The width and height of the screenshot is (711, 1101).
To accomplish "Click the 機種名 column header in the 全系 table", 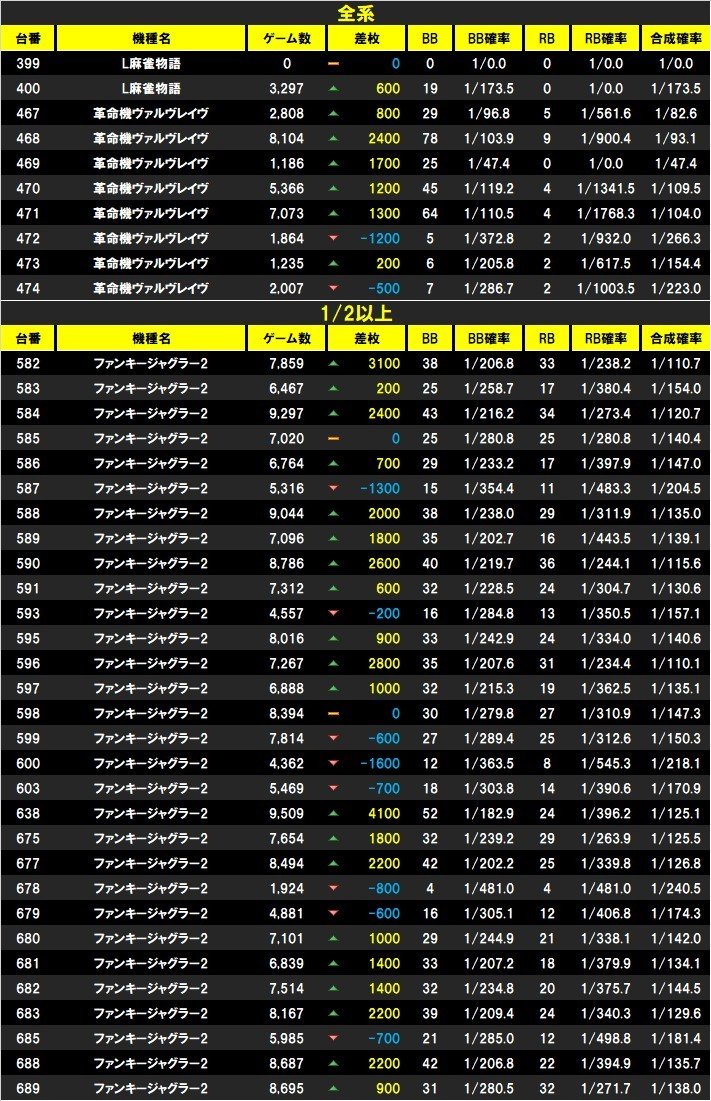I will tap(151, 39).
